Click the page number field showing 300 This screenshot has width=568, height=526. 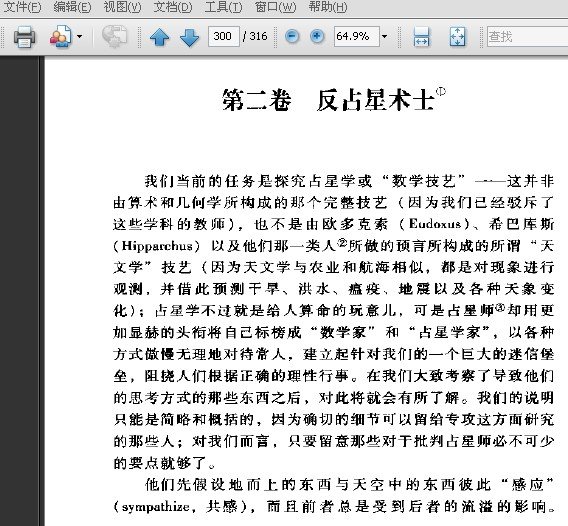(x=224, y=36)
